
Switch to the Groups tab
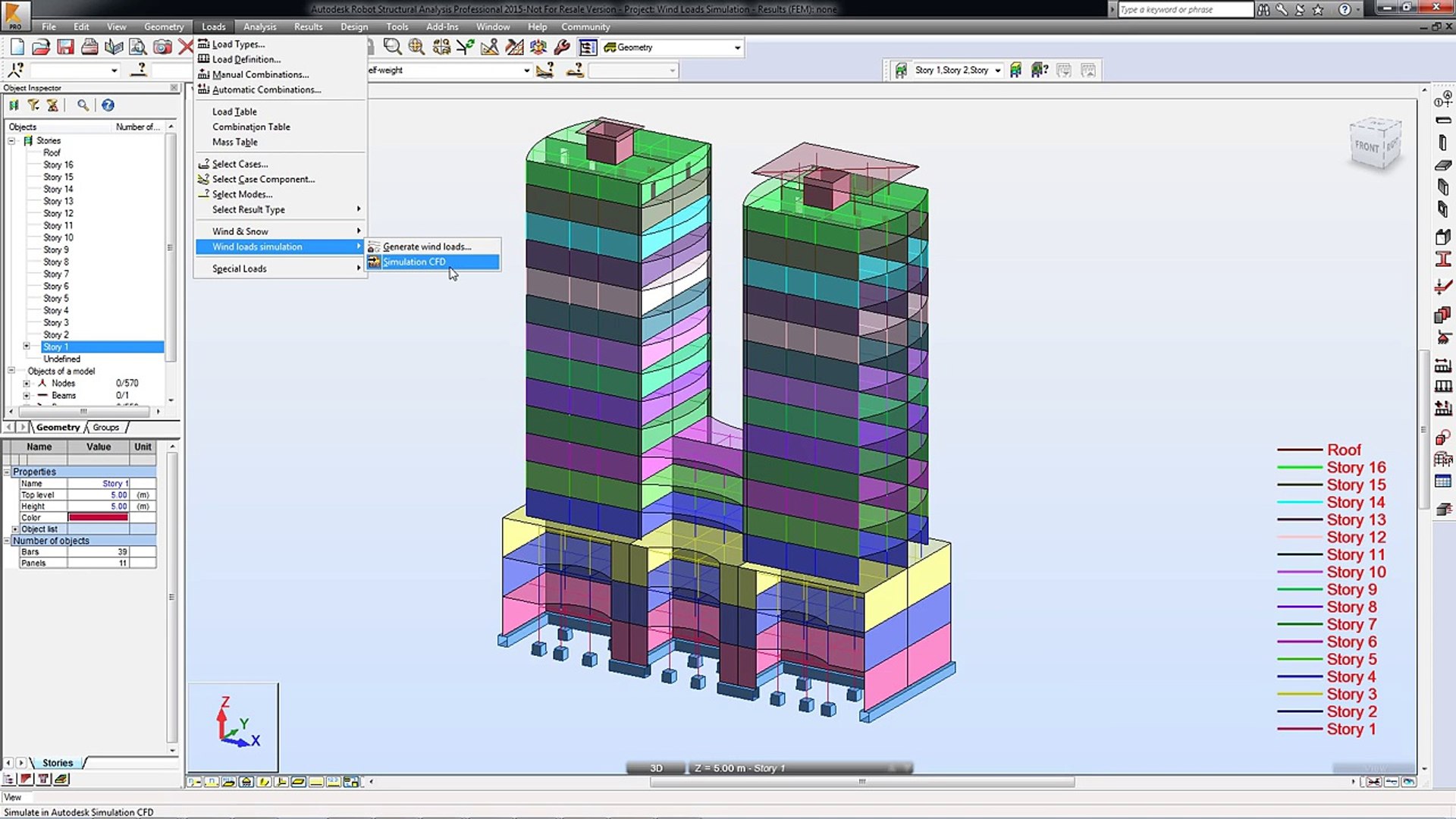(x=106, y=428)
